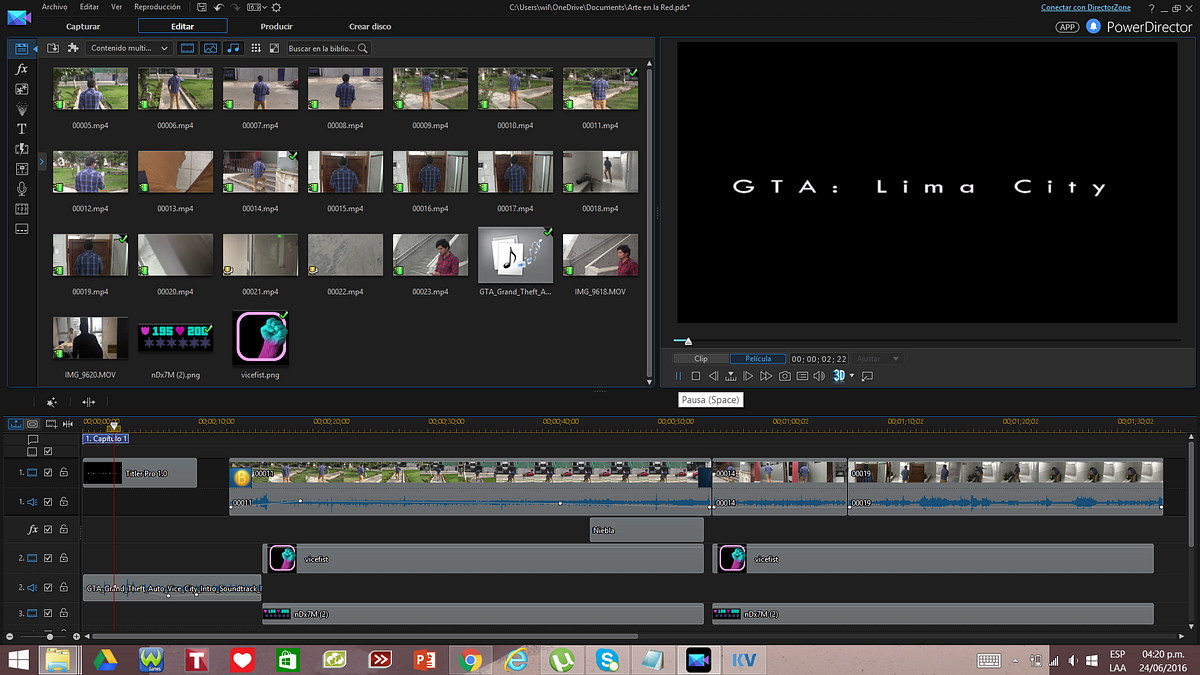Uncheck enable for fx track
1200x675 pixels.
point(48,529)
